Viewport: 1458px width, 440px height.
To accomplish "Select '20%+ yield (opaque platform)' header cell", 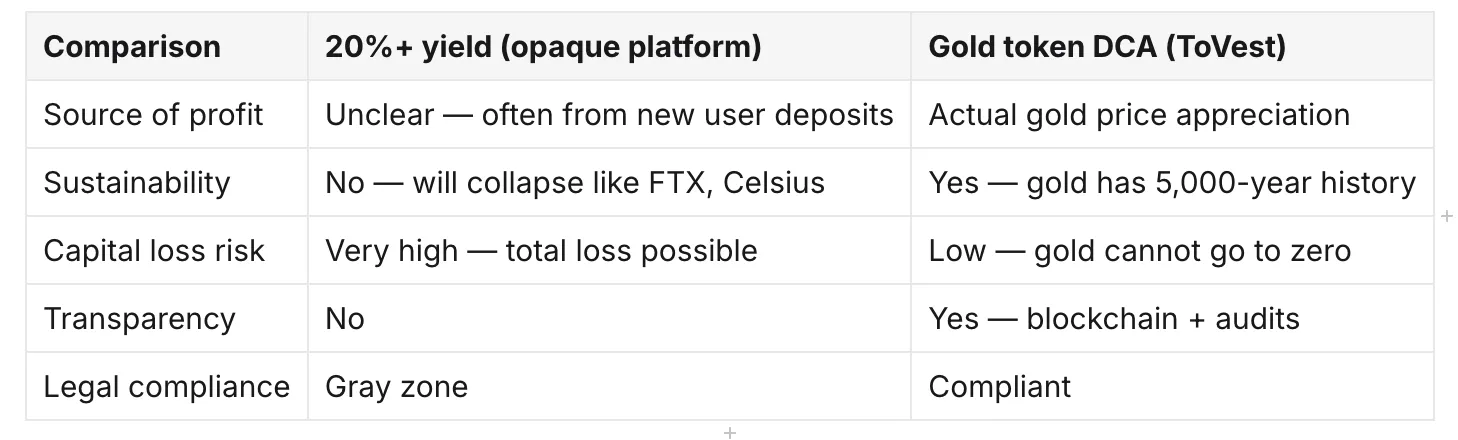I will [x=609, y=47].
